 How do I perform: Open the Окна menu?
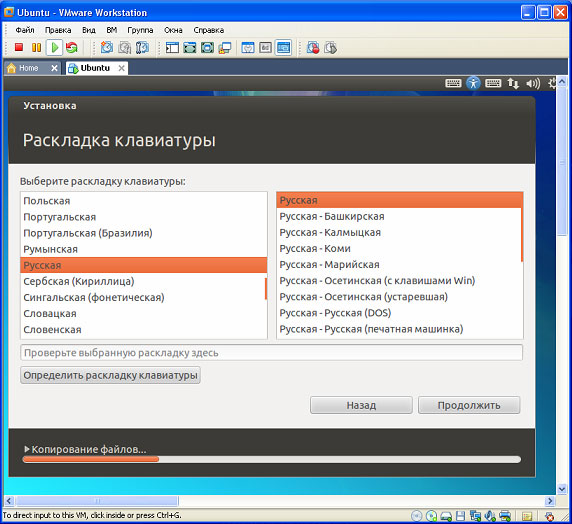point(173,30)
